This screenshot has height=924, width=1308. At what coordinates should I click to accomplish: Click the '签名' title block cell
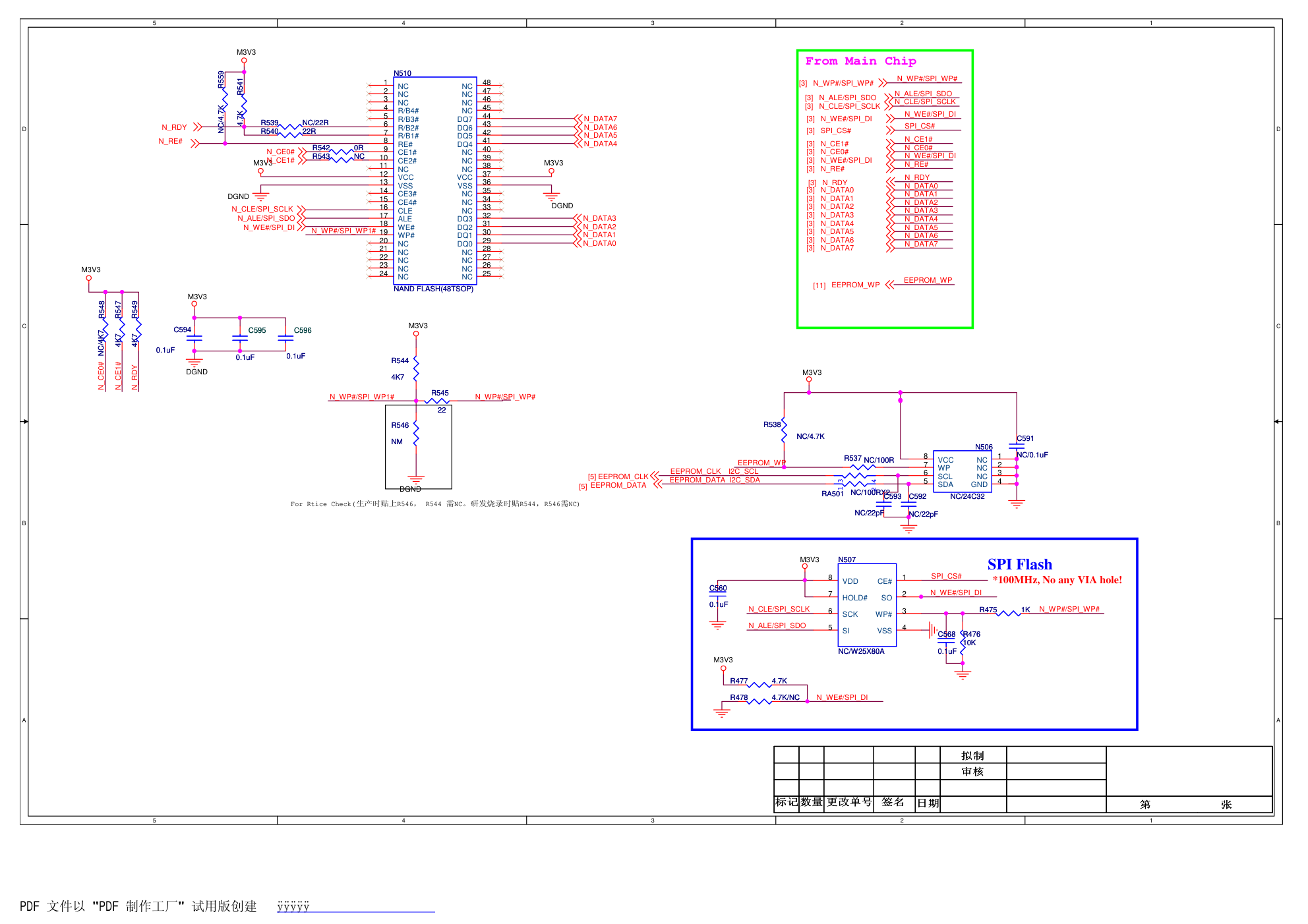click(893, 802)
